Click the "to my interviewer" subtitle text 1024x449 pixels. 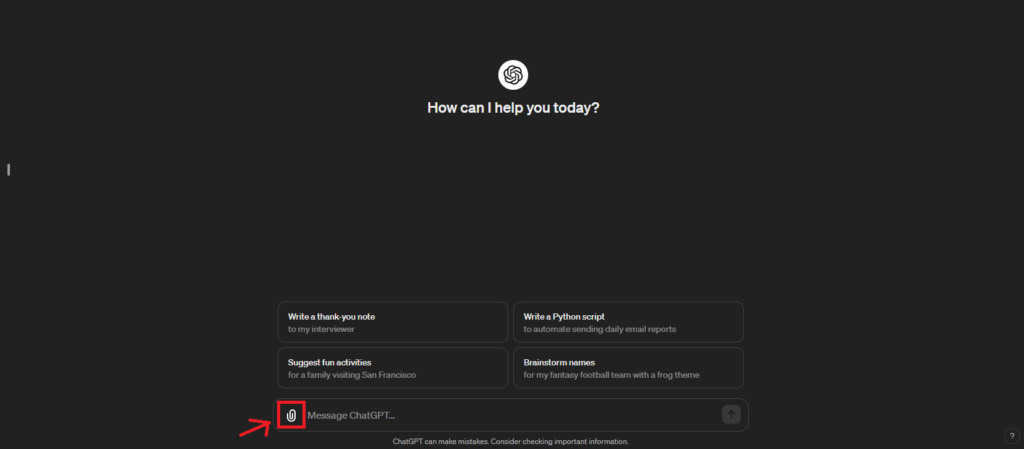pyautogui.click(x=321, y=329)
